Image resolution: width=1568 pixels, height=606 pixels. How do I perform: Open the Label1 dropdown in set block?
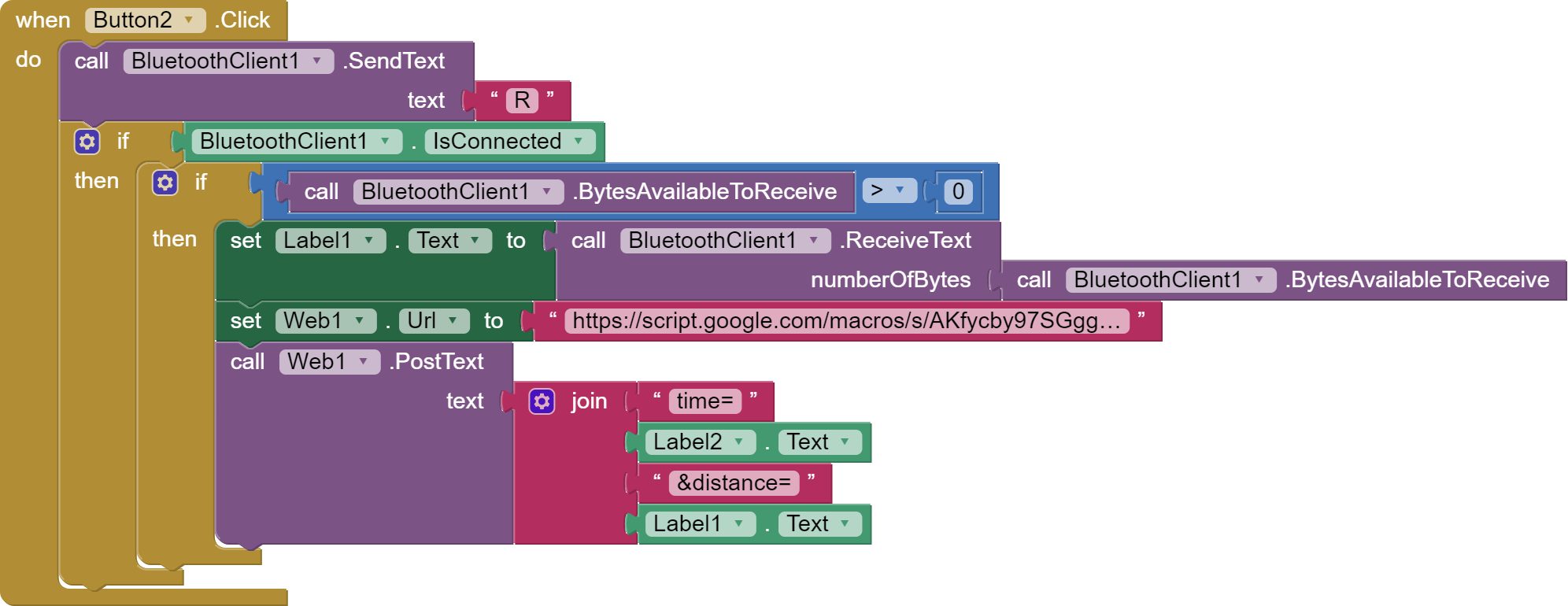(x=330, y=241)
